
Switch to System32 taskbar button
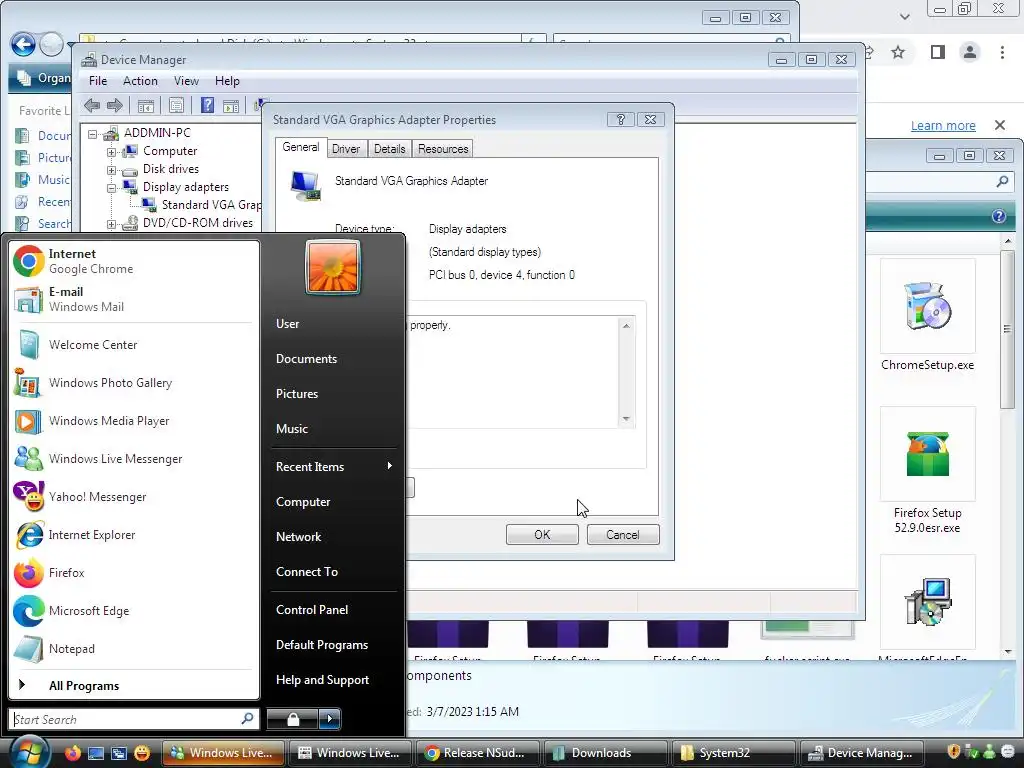coord(733,753)
